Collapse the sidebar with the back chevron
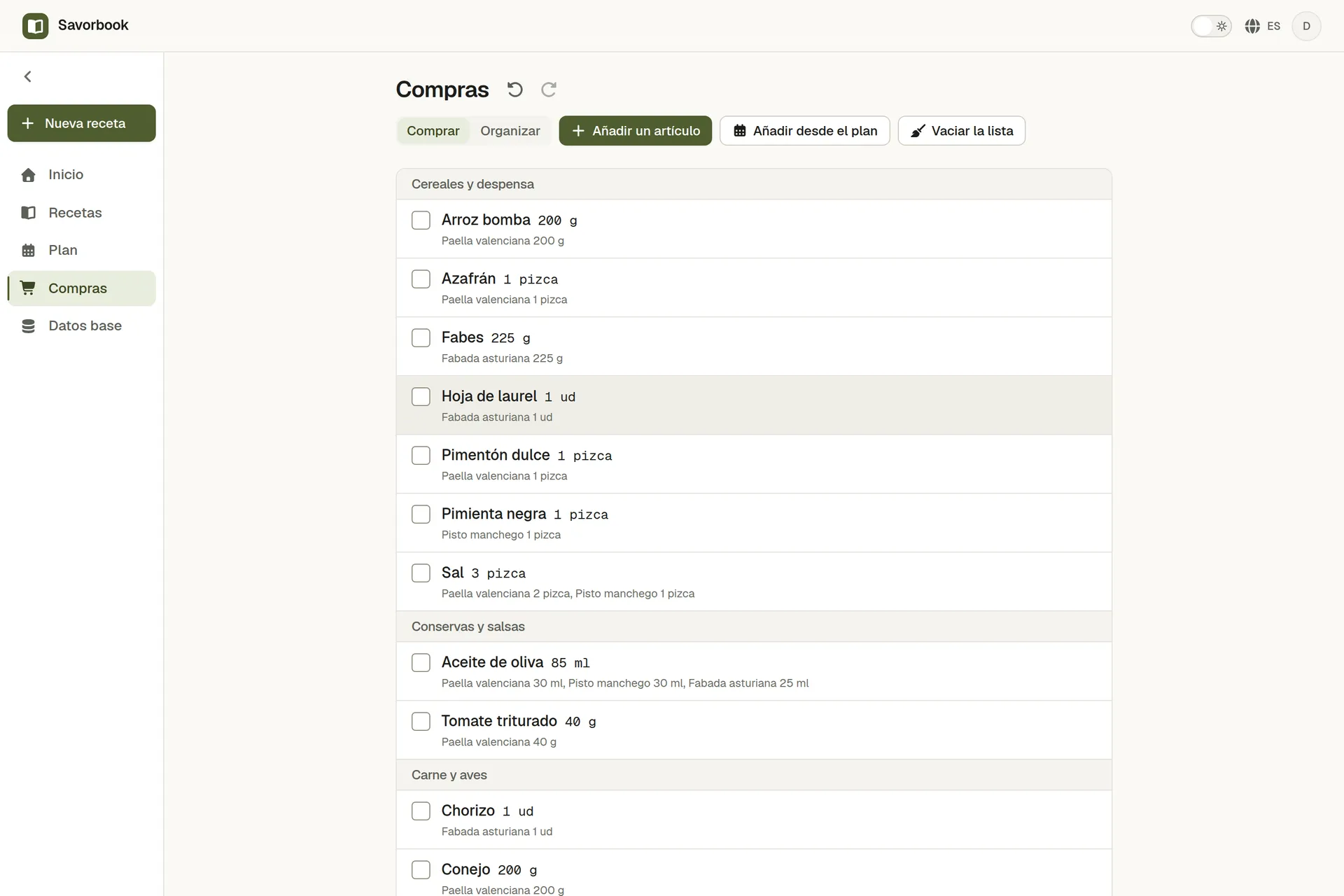This screenshot has width=1344, height=896. [28, 76]
